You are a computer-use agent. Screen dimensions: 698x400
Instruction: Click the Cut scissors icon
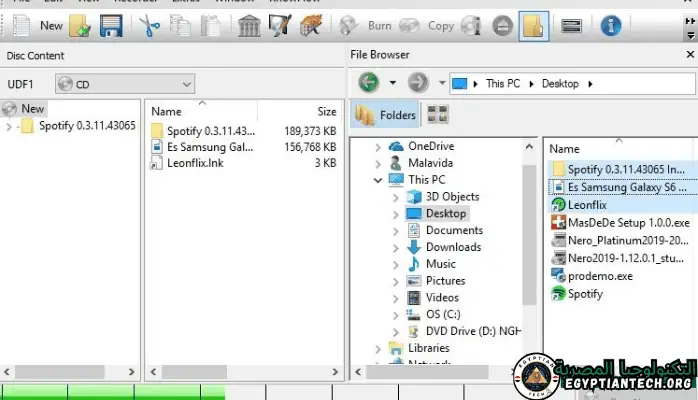point(149,26)
